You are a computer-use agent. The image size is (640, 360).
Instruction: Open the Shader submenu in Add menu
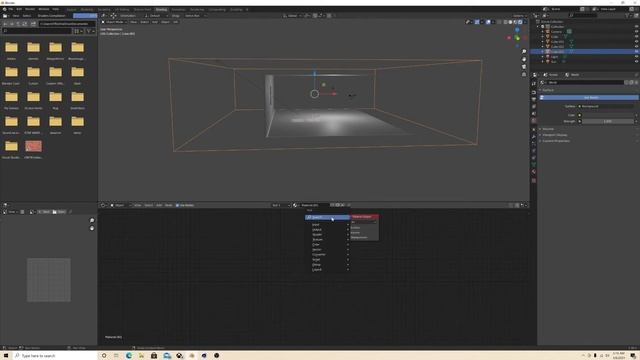point(329,235)
